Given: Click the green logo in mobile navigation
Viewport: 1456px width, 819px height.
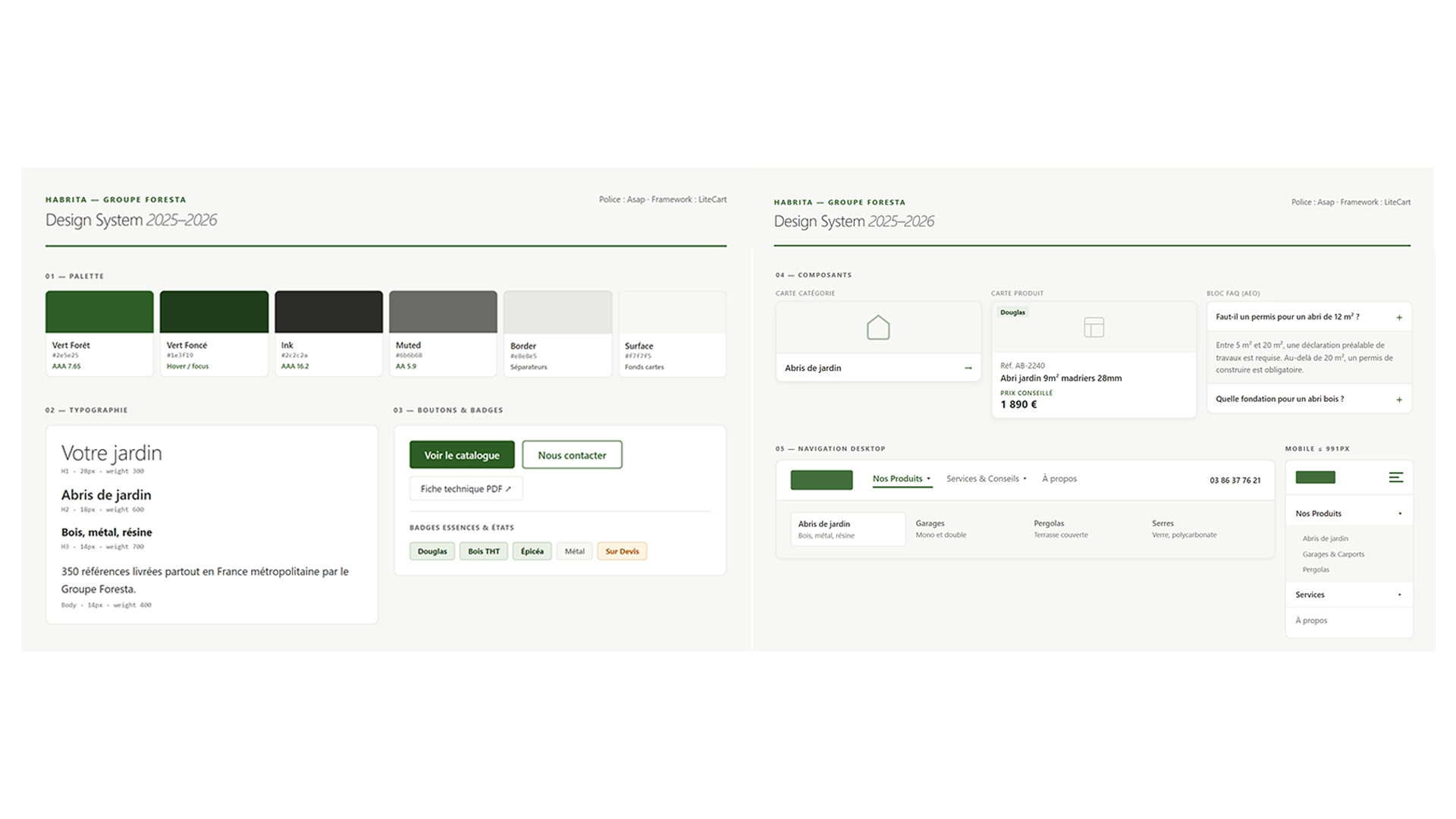Looking at the screenshot, I should tap(1315, 477).
